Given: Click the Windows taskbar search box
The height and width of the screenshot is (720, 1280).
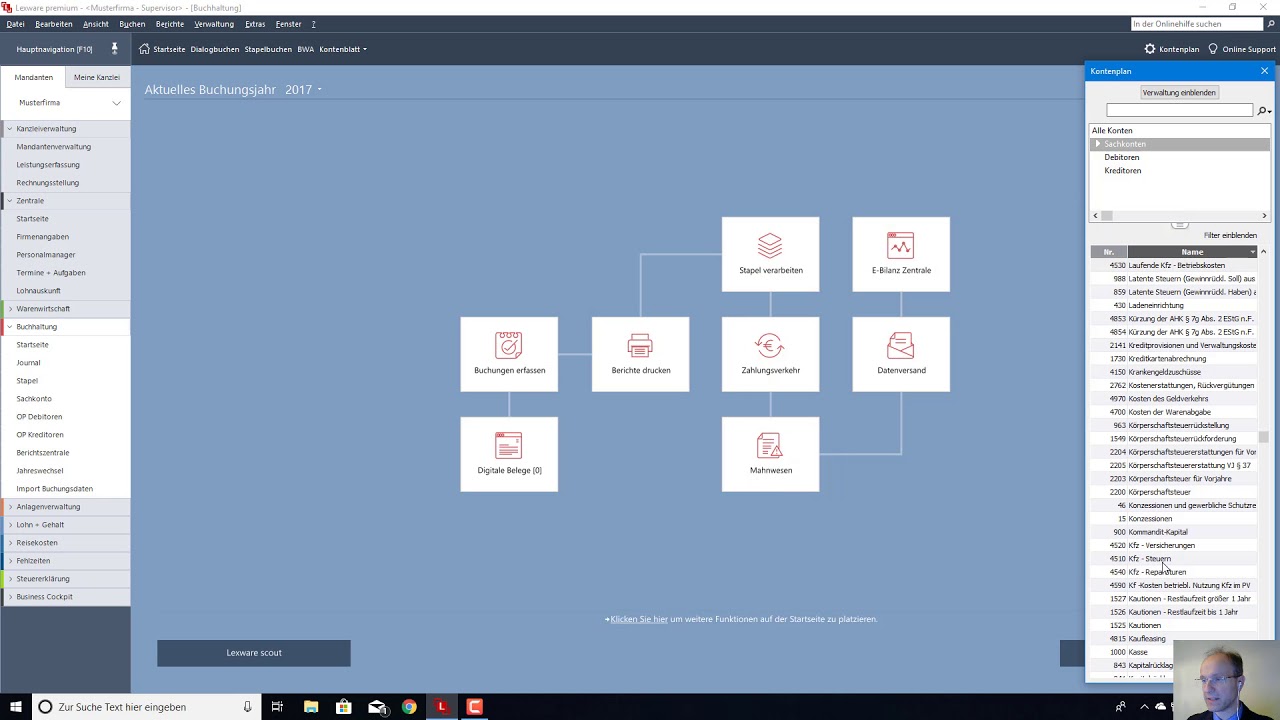Looking at the screenshot, I should 145,707.
